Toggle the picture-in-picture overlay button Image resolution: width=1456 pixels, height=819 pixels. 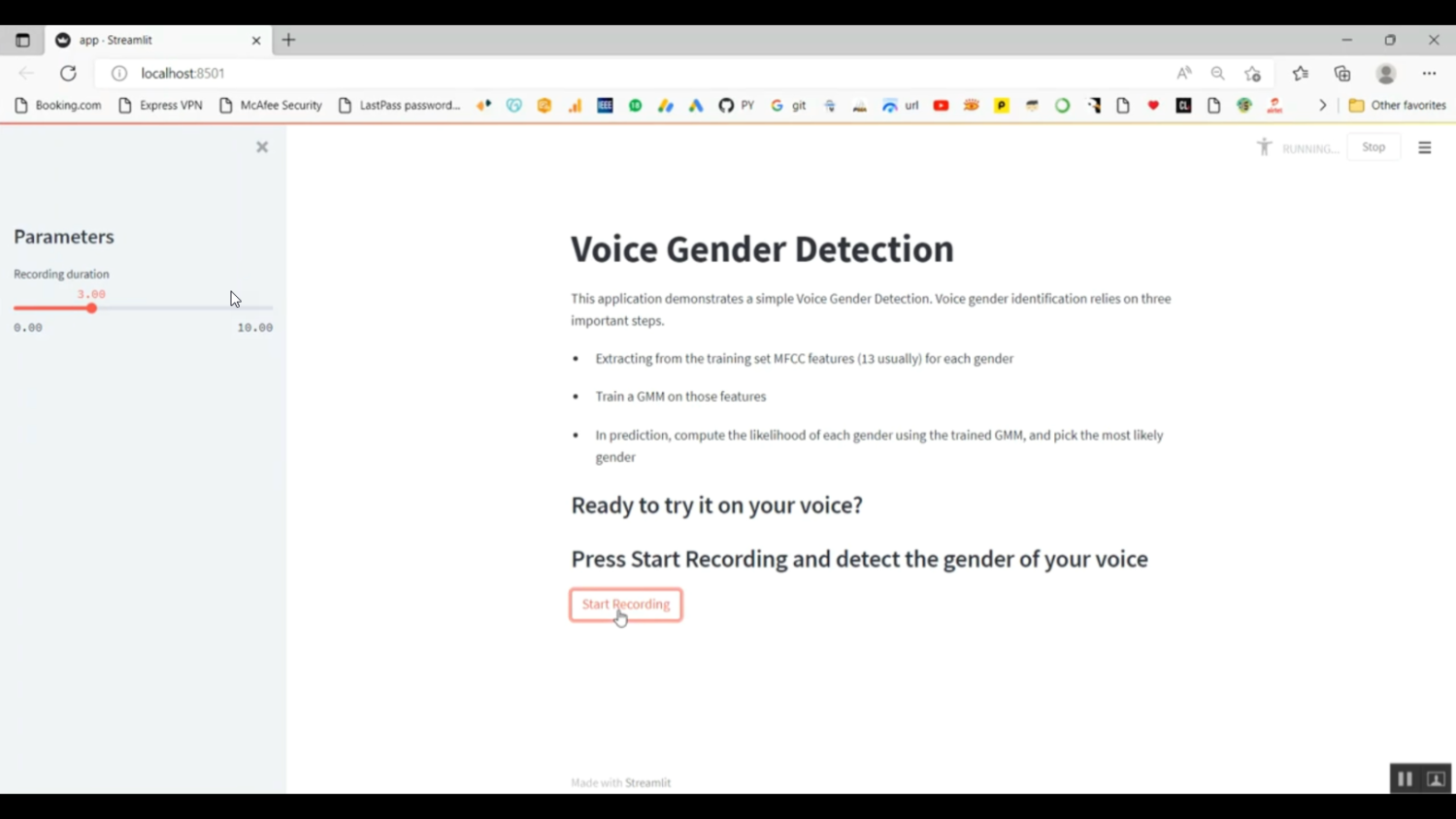(x=1437, y=779)
